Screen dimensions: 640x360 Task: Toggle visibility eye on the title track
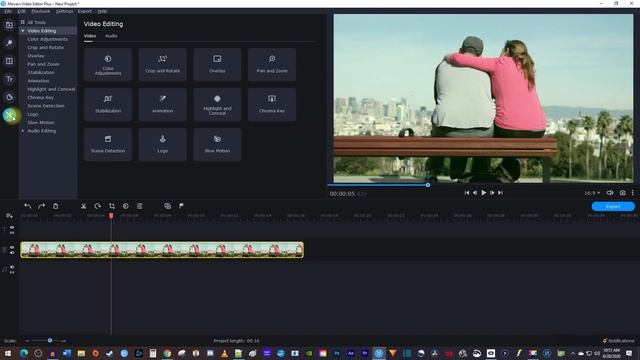(12, 227)
